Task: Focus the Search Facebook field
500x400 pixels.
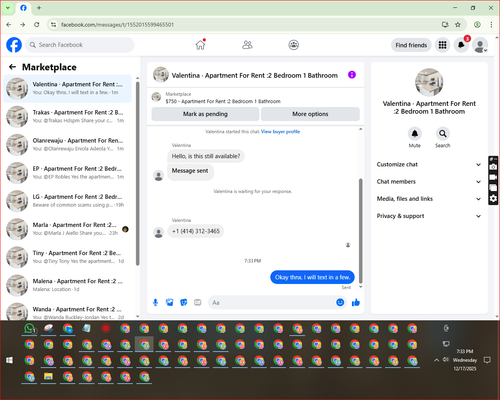Action: point(80,45)
